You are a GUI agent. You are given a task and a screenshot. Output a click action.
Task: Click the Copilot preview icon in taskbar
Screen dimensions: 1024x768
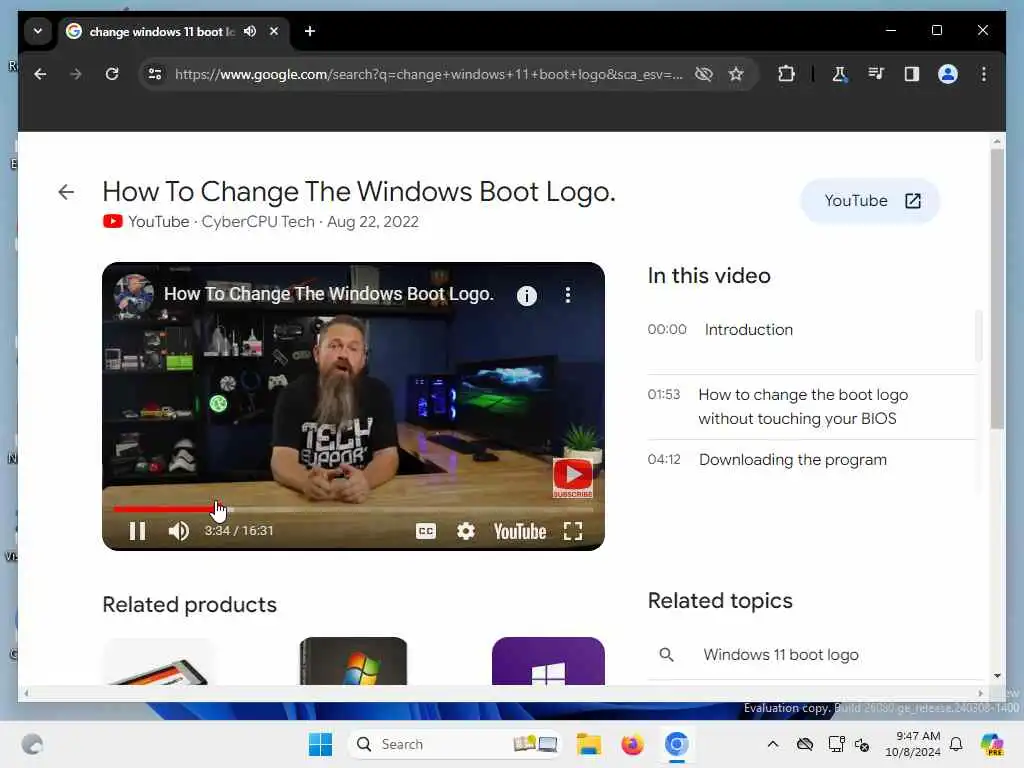click(x=992, y=744)
